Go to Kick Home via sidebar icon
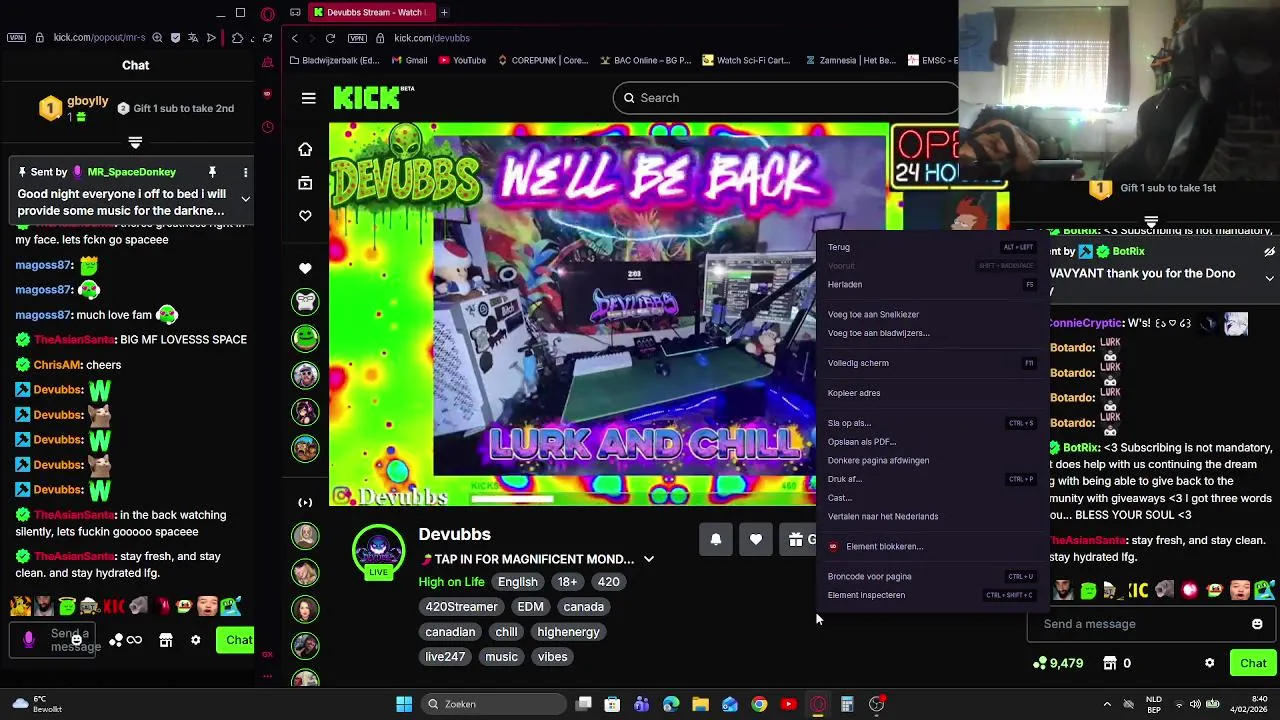This screenshot has height=720, width=1280. (x=305, y=149)
